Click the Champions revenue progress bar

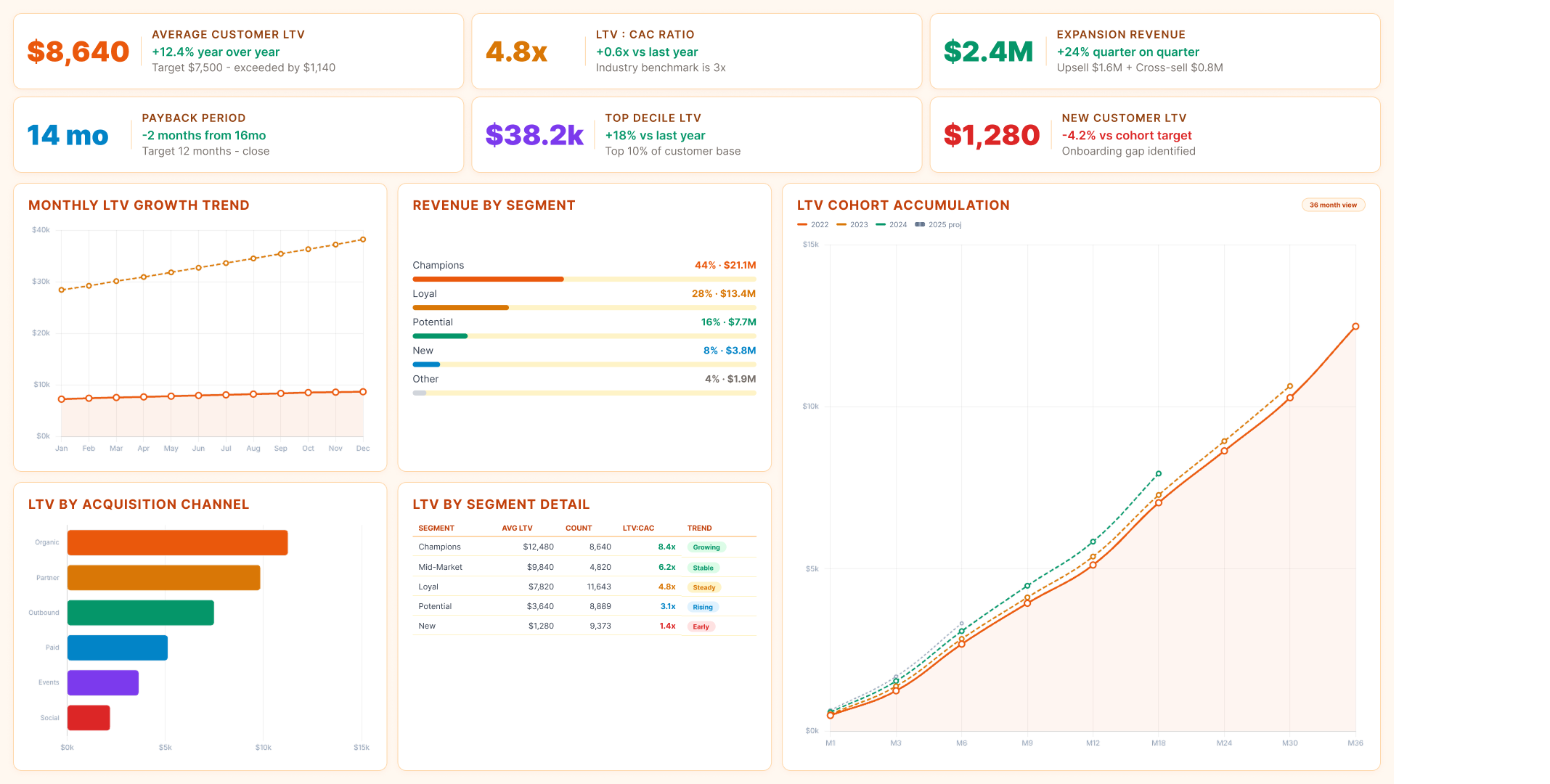pyautogui.click(x=584, y=279)
